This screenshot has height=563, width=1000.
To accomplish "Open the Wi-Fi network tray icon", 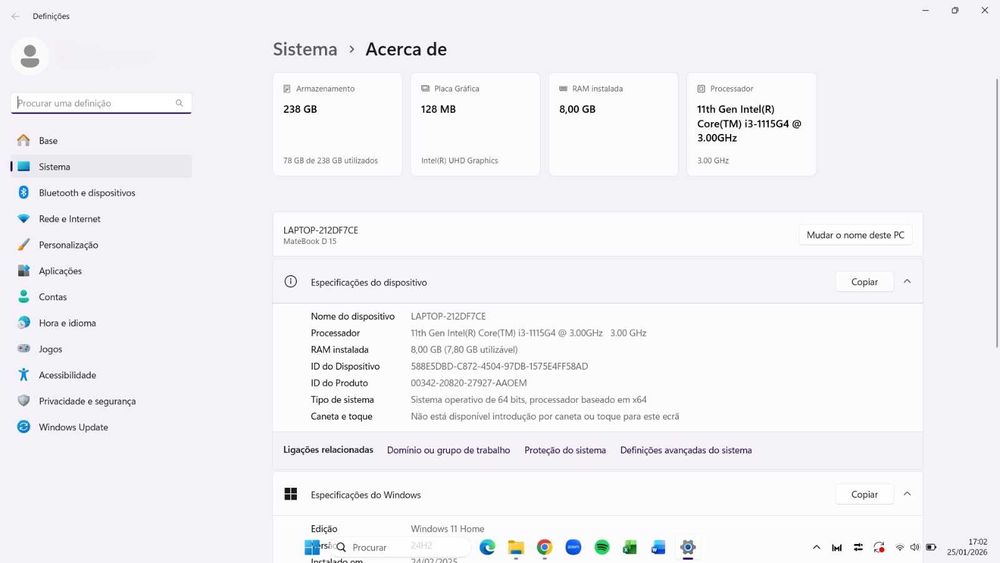I will 900,547.
